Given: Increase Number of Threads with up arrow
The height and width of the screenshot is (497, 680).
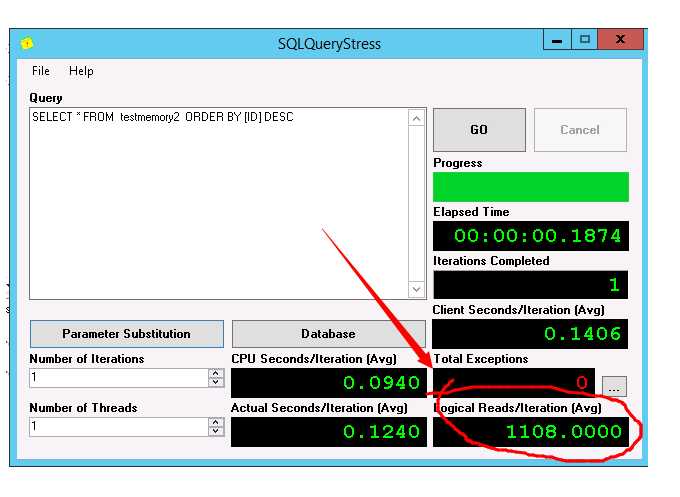Looking at the screenshot, I should click(216, 422).
